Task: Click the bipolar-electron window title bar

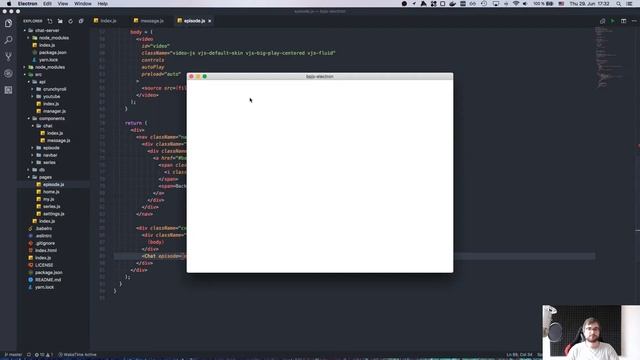Action: coord(320,77)
